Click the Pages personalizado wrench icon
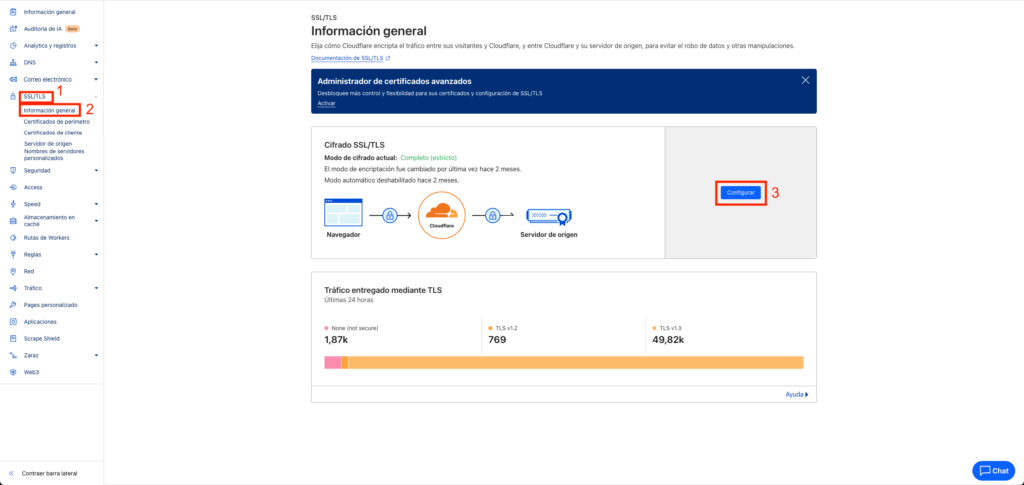Viewport: 1024px width, 485px height. pos(13,305)
